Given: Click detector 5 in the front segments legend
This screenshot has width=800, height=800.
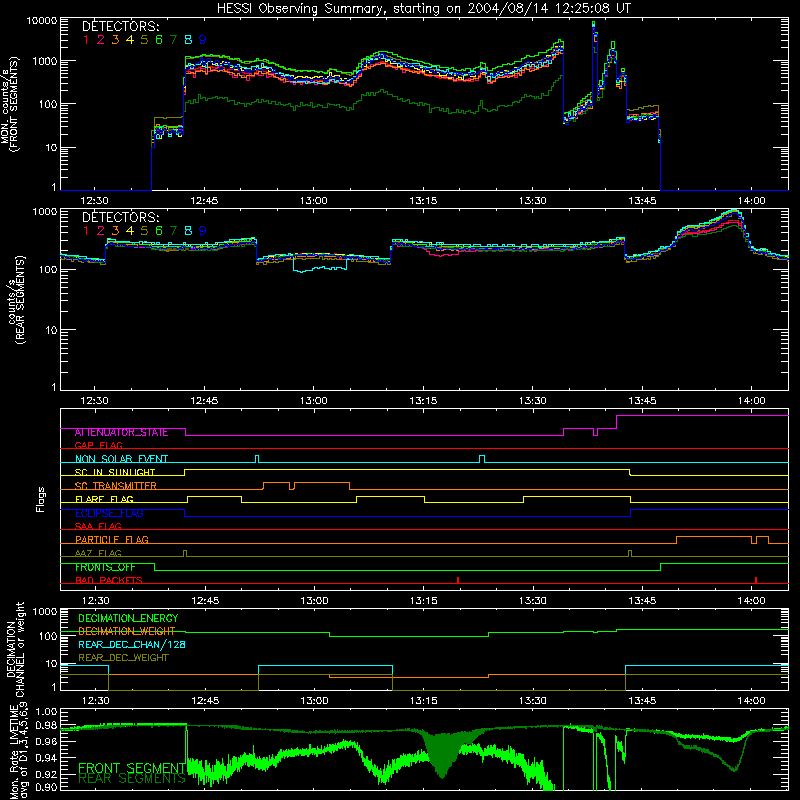Looking at the screenshot, I should 144,40.
